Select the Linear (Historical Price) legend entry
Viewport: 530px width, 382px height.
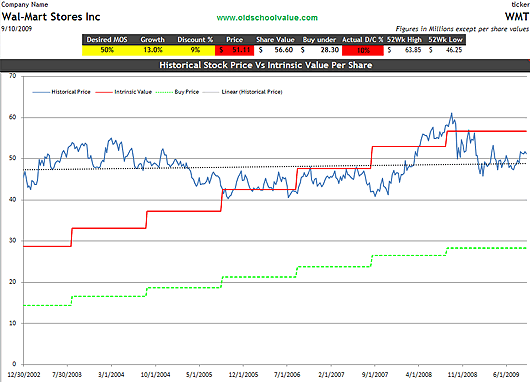coord(242,92)
